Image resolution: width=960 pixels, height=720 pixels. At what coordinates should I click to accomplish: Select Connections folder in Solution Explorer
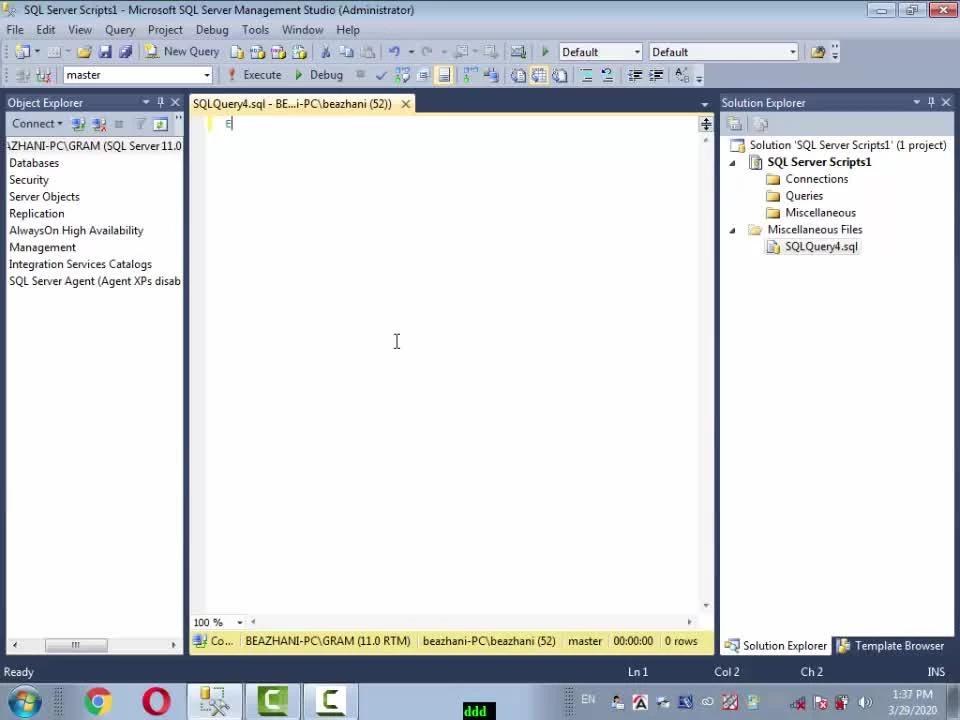(x=816, y=179)
